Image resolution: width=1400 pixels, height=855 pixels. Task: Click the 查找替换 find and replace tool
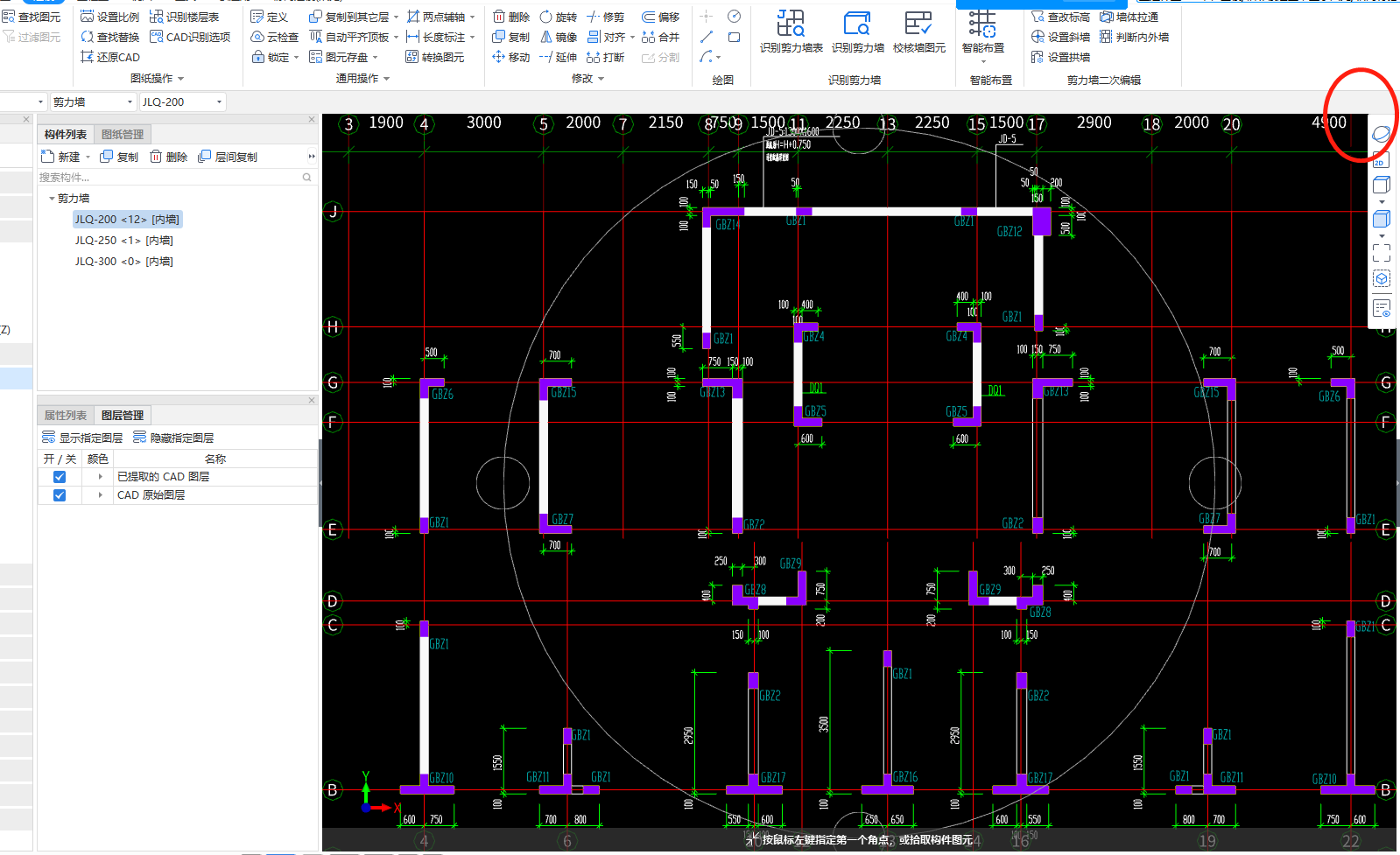pyautogui.click(x=109, y=37)
